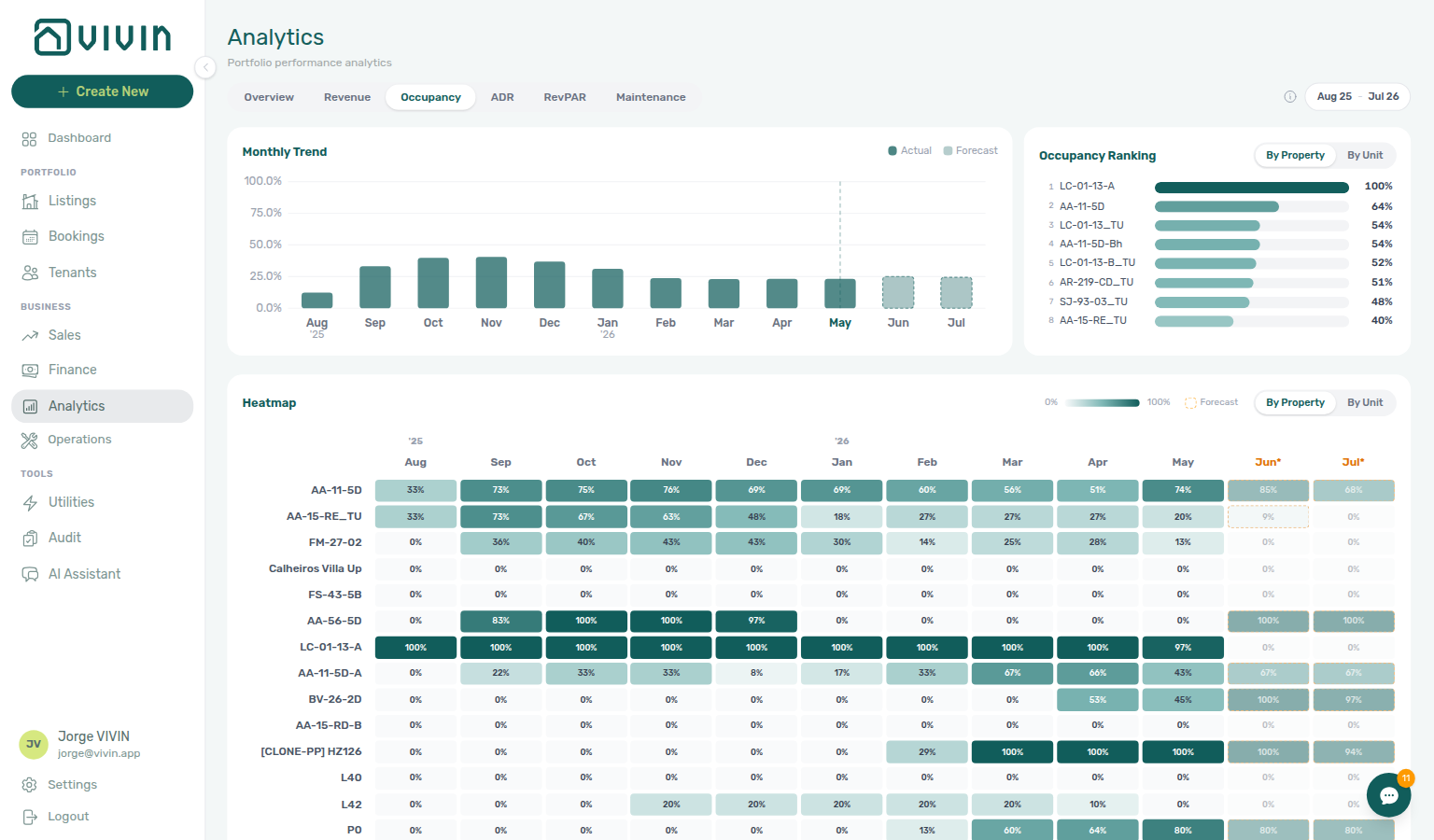Screen dimensions: 1434x840
Task: Open Sales trend icon
Action: (30, 335)
